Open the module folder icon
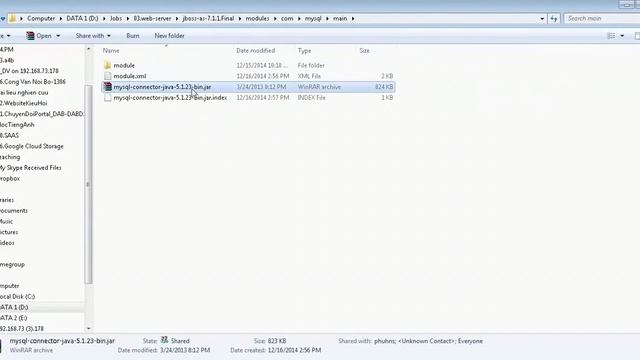The width and height of the screenshot is (640, 360). 107,65
